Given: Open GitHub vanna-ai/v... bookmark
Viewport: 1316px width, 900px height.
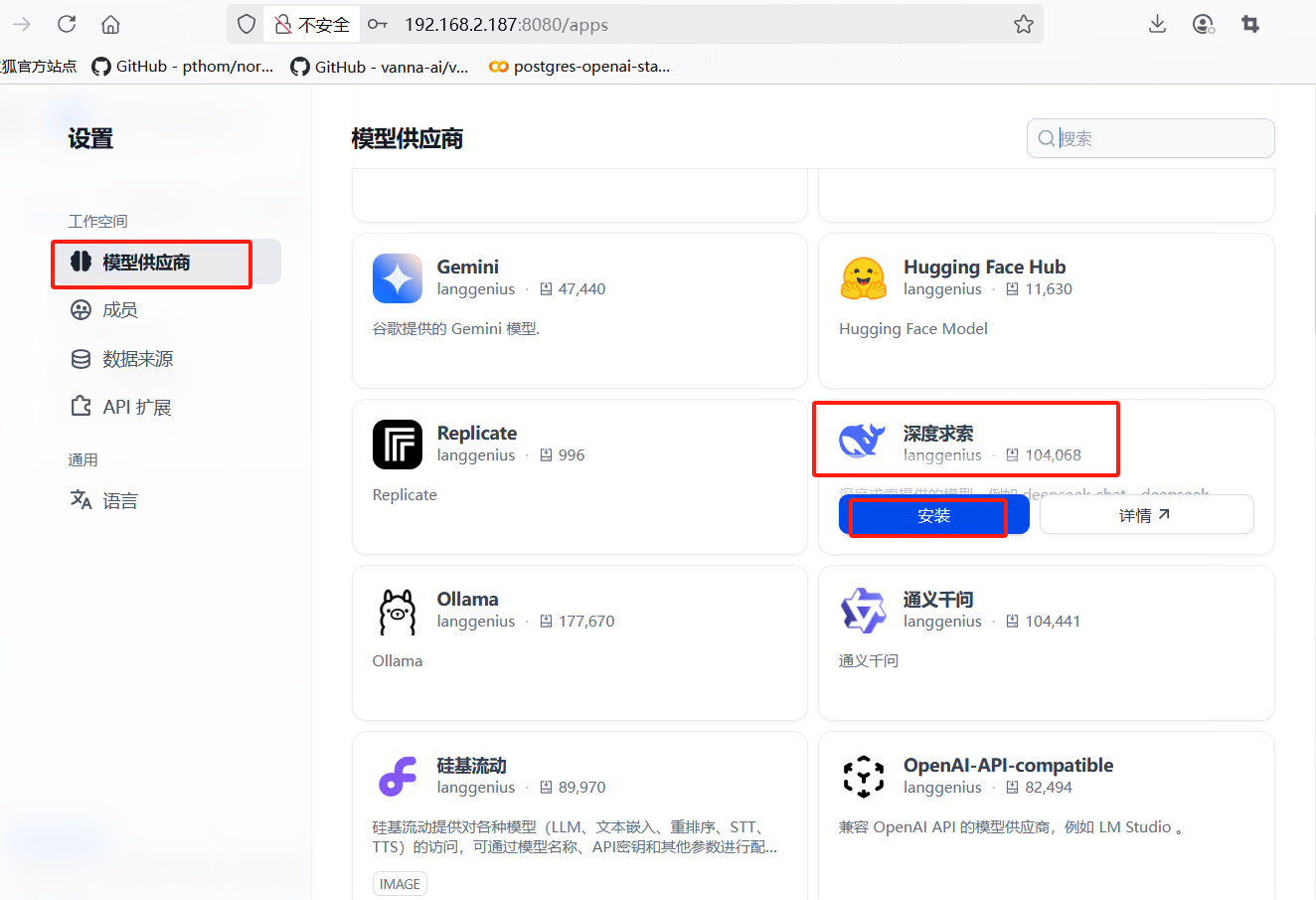Looking at the screenshot, I should pyautogui.click(x=380, y=67).
